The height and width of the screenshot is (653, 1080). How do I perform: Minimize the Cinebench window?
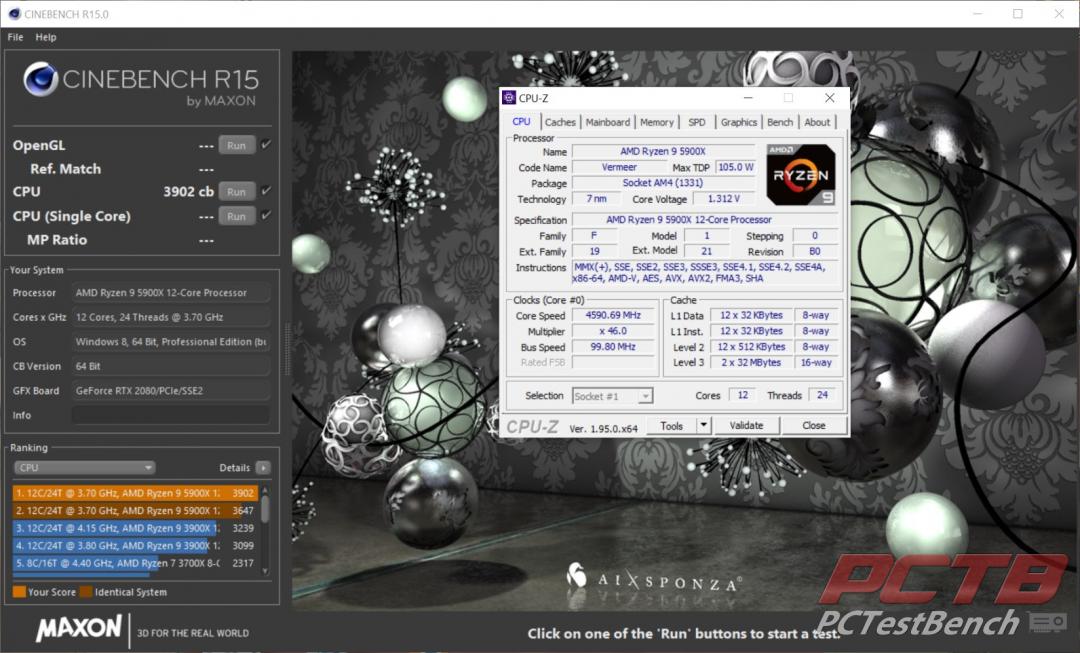978,14
